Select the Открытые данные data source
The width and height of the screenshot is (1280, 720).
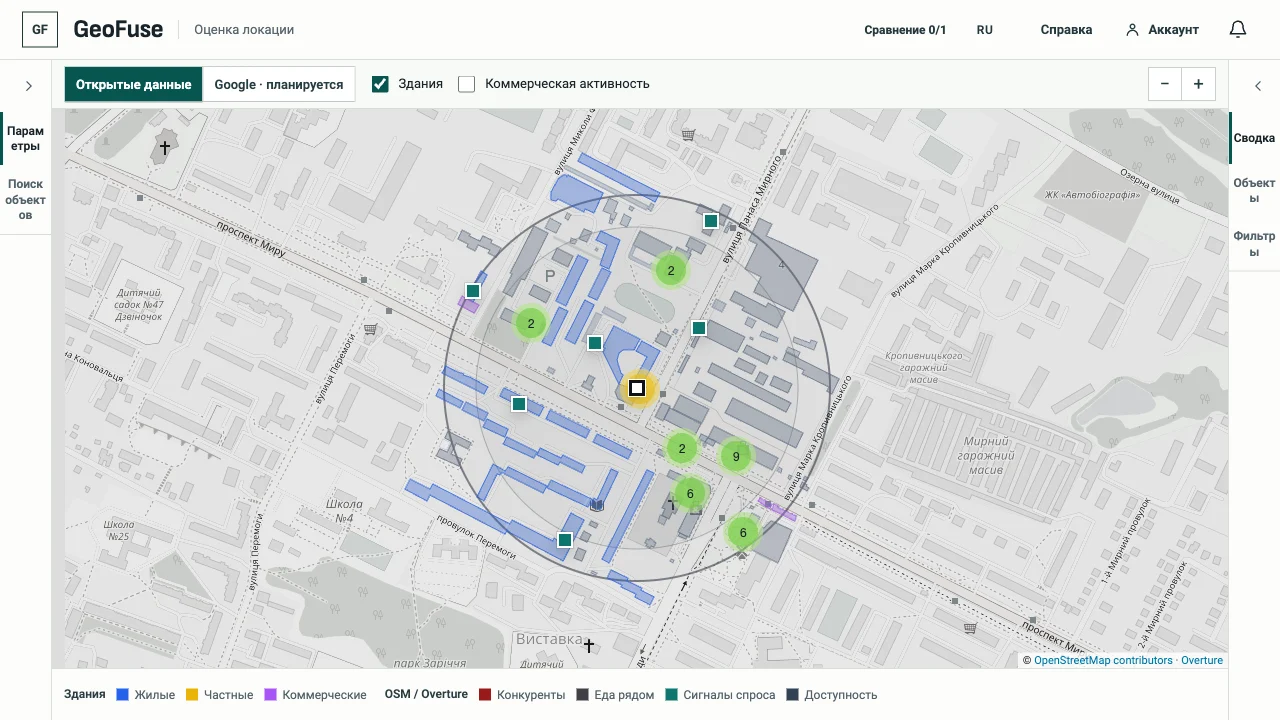134,85
